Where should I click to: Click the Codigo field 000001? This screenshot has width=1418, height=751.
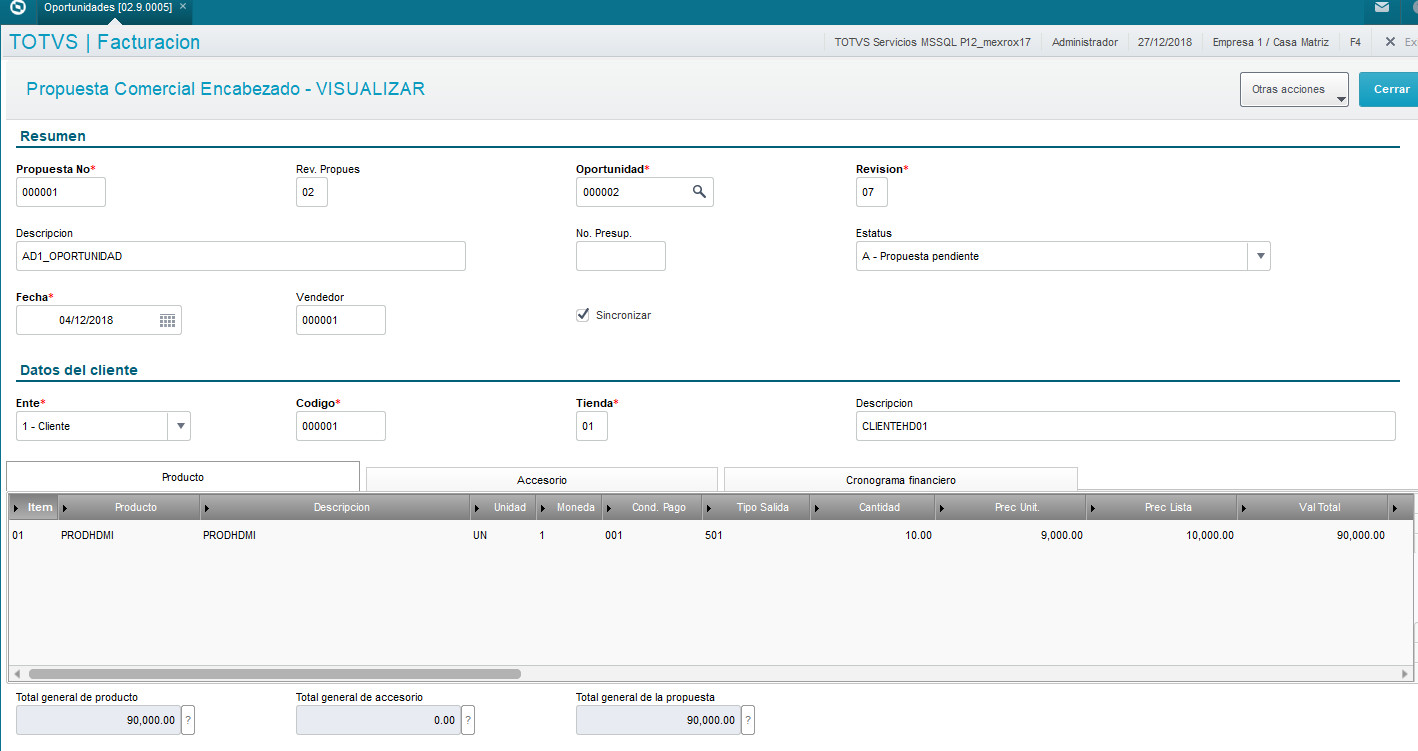[341, 426]
